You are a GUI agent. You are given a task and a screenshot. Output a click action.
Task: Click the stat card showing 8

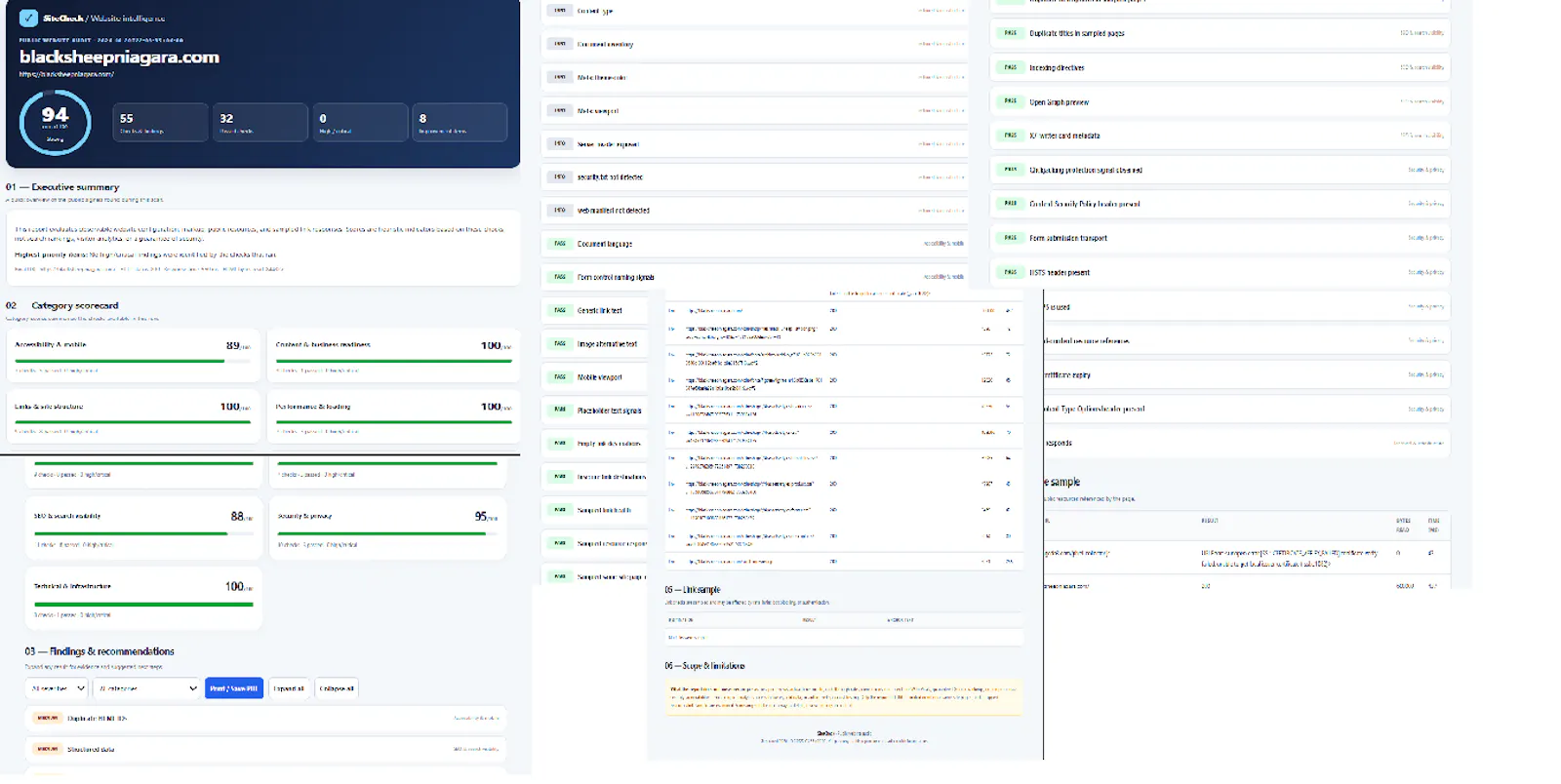[x=460, y=123]
